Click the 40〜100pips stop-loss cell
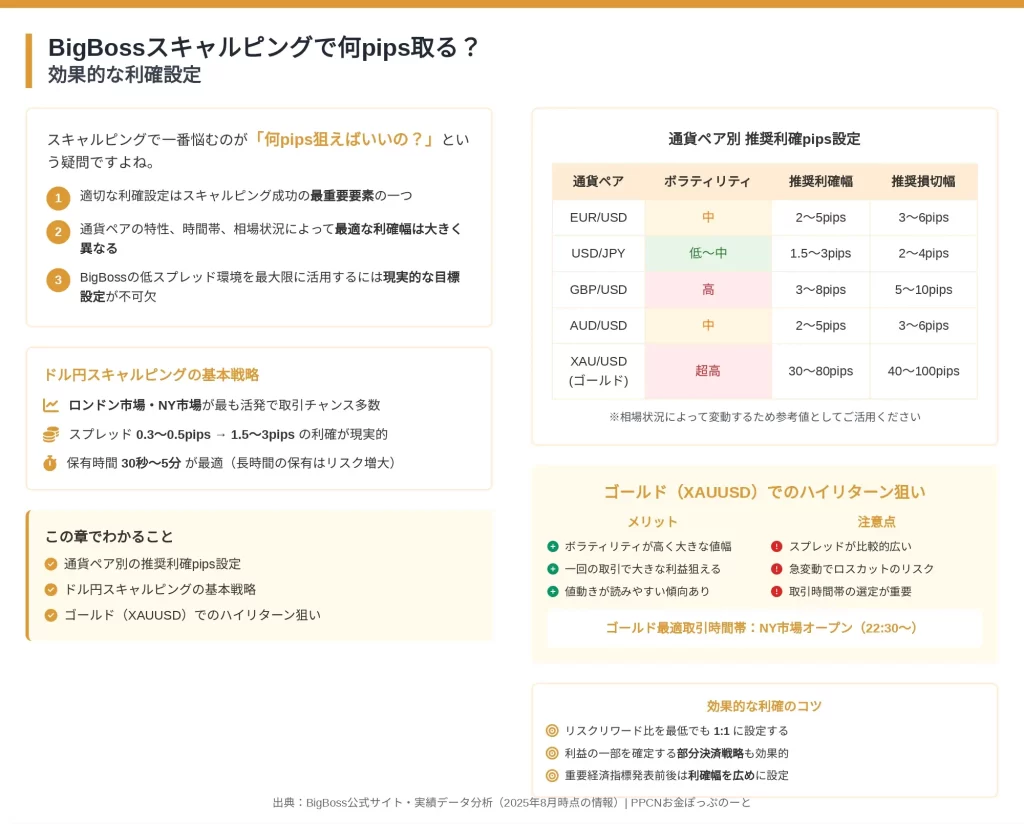This screenshot has height=824, width=1024. tap(923, 371)
